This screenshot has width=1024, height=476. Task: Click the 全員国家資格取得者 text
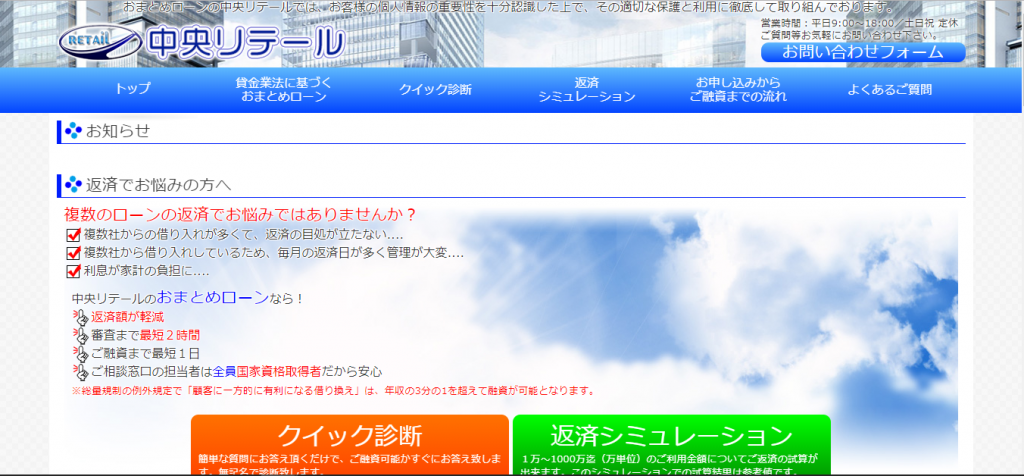[x=267, y=372]
